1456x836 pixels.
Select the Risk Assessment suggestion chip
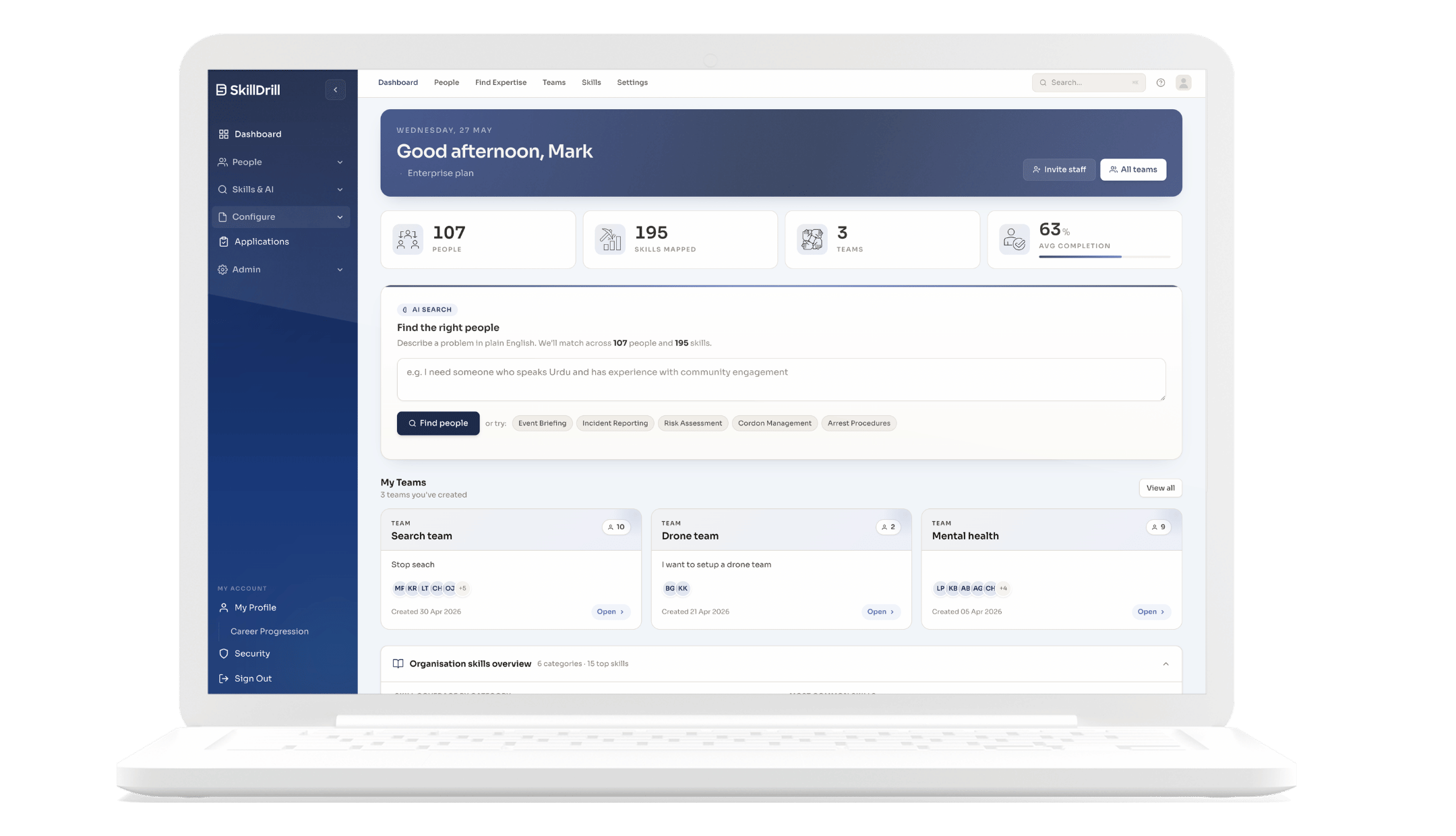(693, 423)
